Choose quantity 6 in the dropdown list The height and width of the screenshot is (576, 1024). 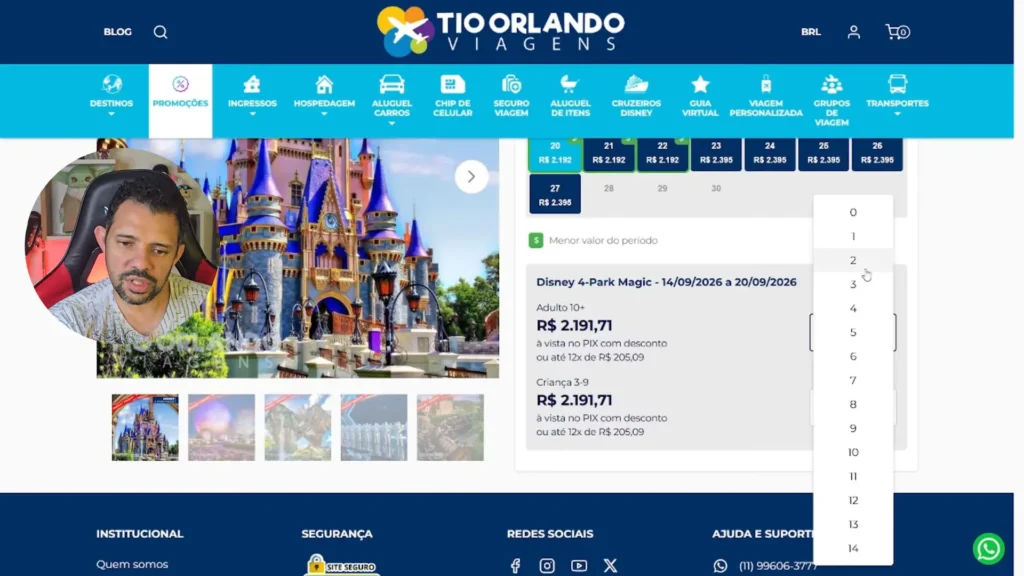[853, 357]
